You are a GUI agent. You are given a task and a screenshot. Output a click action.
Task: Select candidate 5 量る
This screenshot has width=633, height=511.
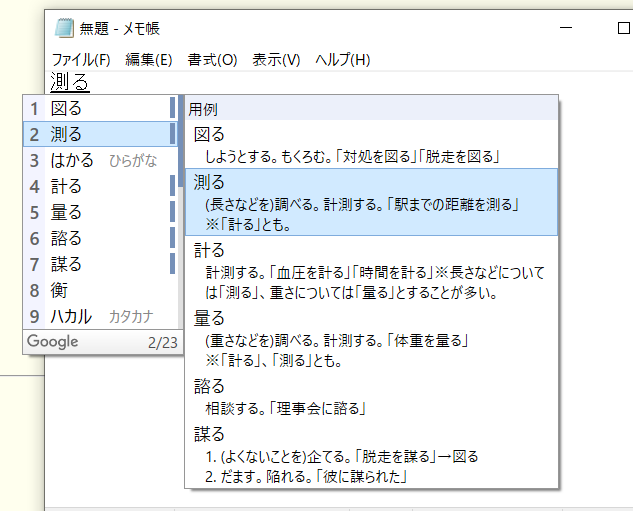(66, 212)
